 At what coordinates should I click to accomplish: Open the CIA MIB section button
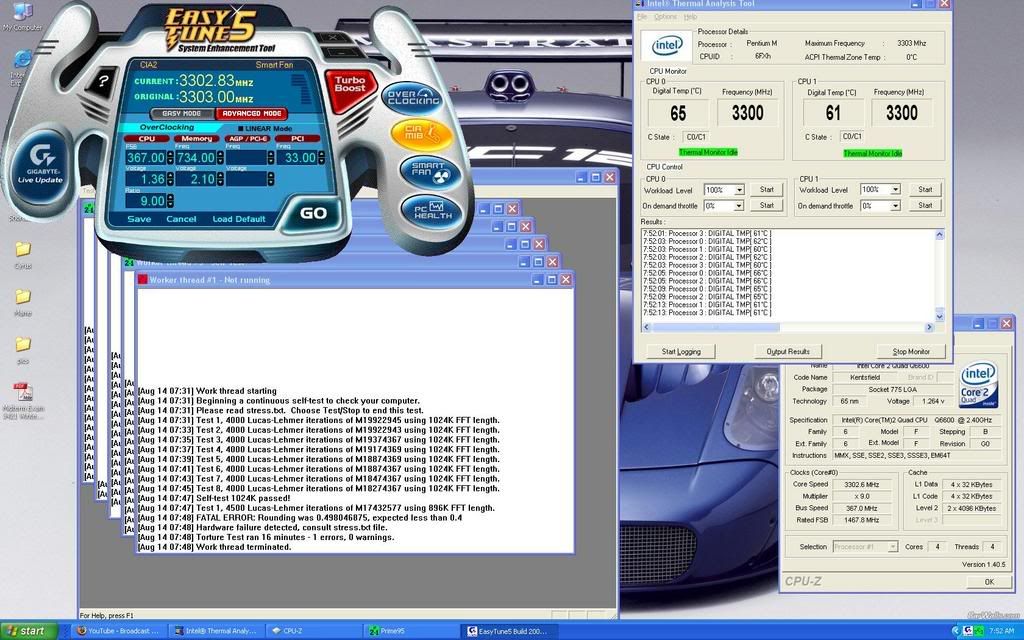(422, 133)
